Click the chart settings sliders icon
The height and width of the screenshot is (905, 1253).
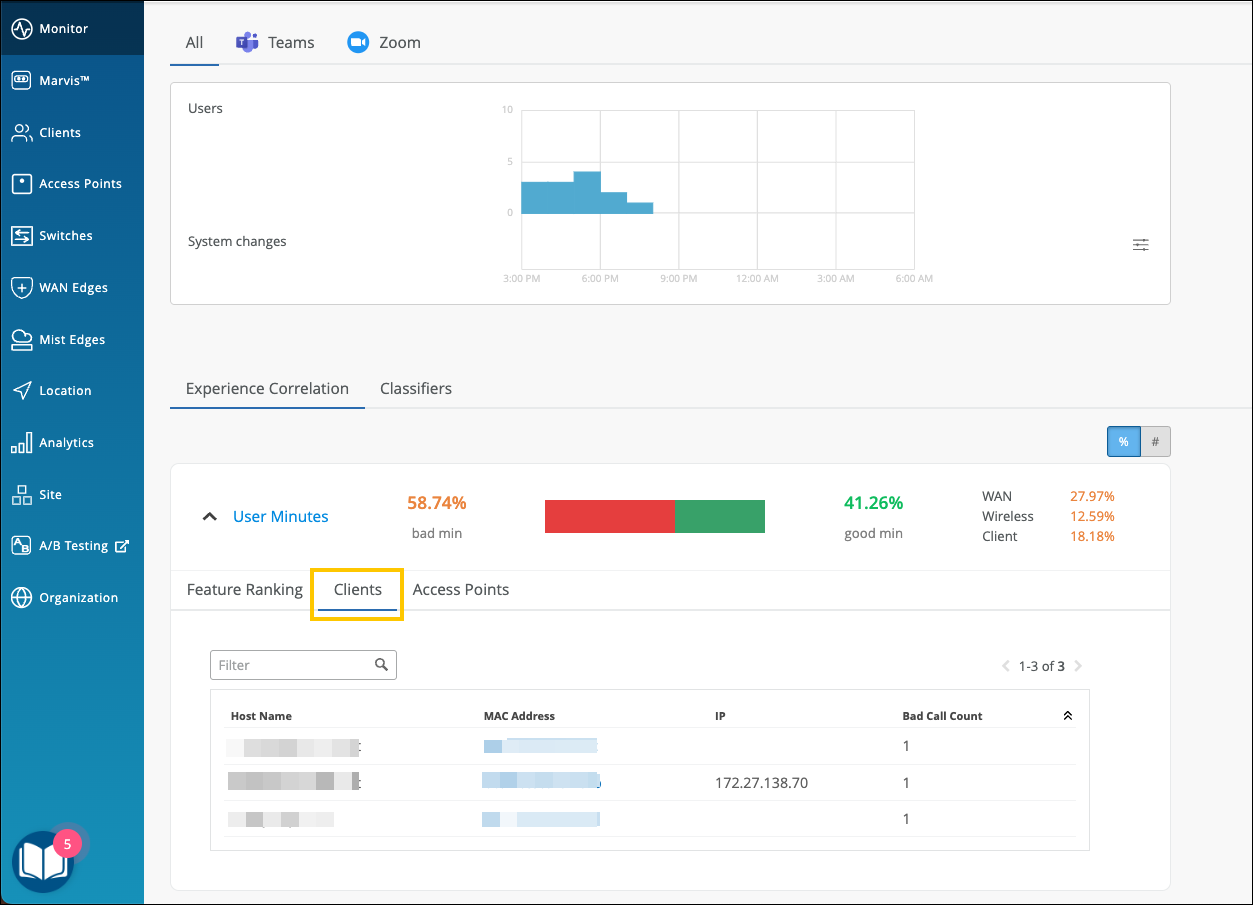[x=1141, y=245]
